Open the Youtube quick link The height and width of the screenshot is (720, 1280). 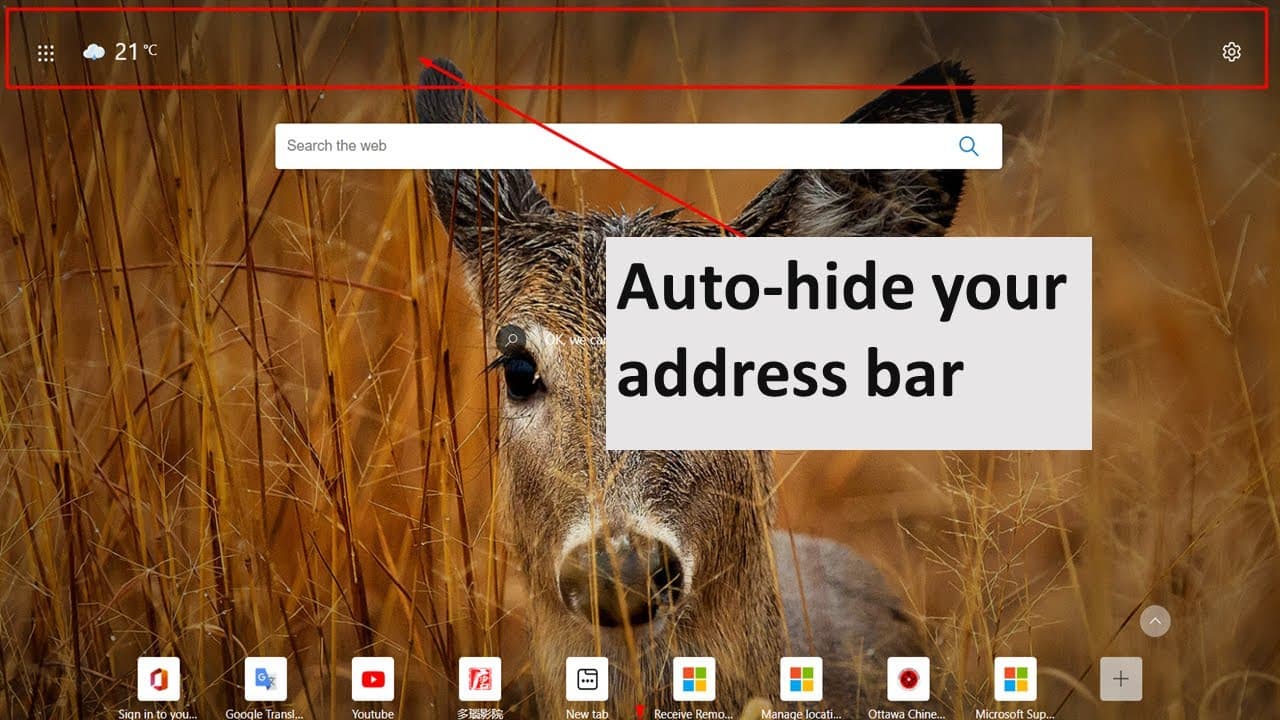[372, 679]
